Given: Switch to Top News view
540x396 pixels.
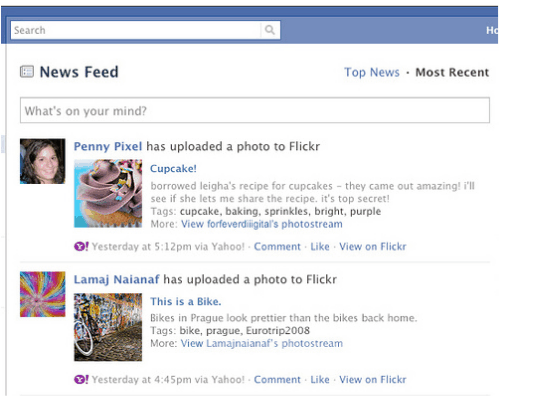Looking at the screenshot, I should point(372,72).
